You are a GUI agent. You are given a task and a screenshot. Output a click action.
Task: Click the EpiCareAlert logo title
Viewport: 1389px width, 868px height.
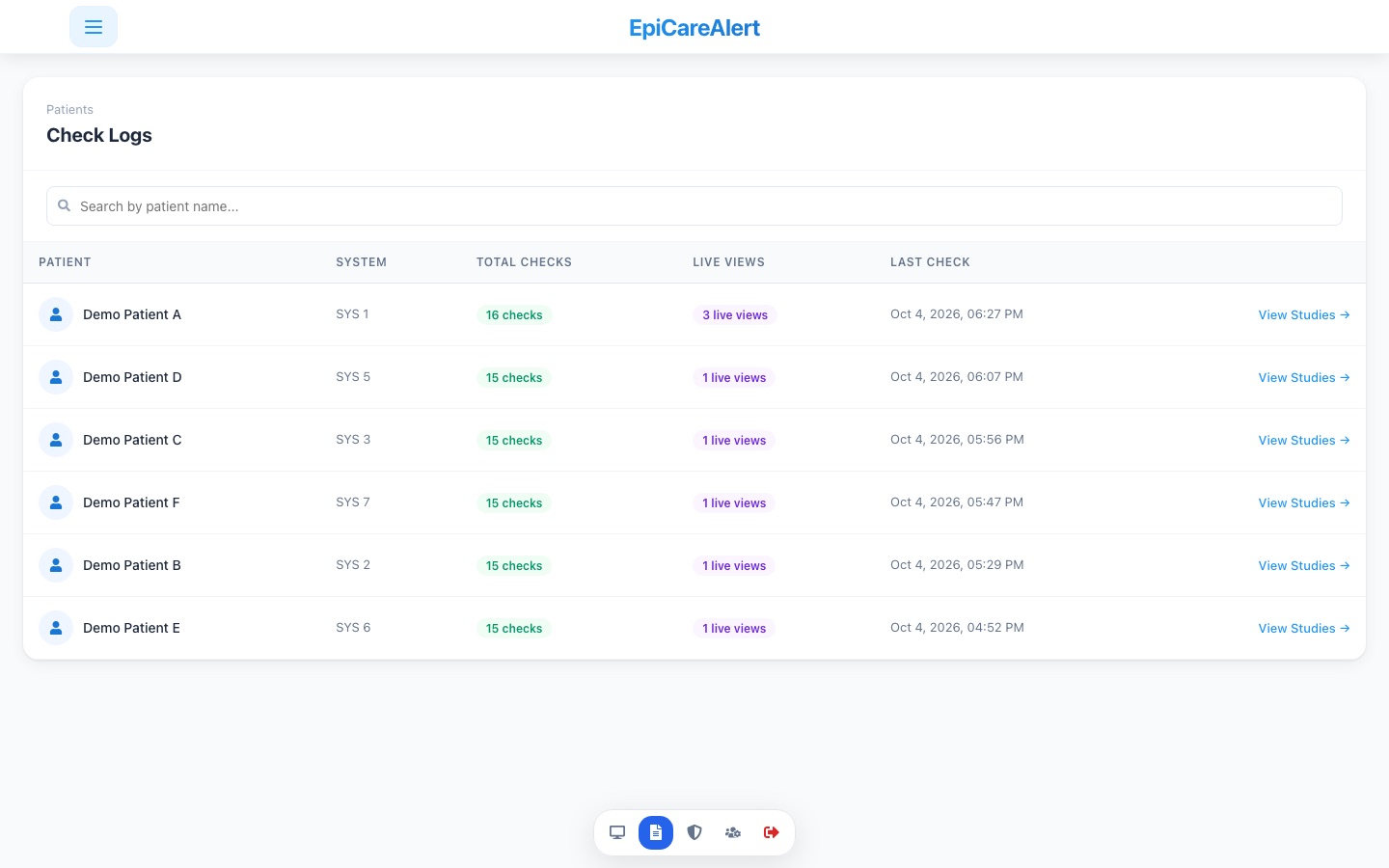(694, 28)
